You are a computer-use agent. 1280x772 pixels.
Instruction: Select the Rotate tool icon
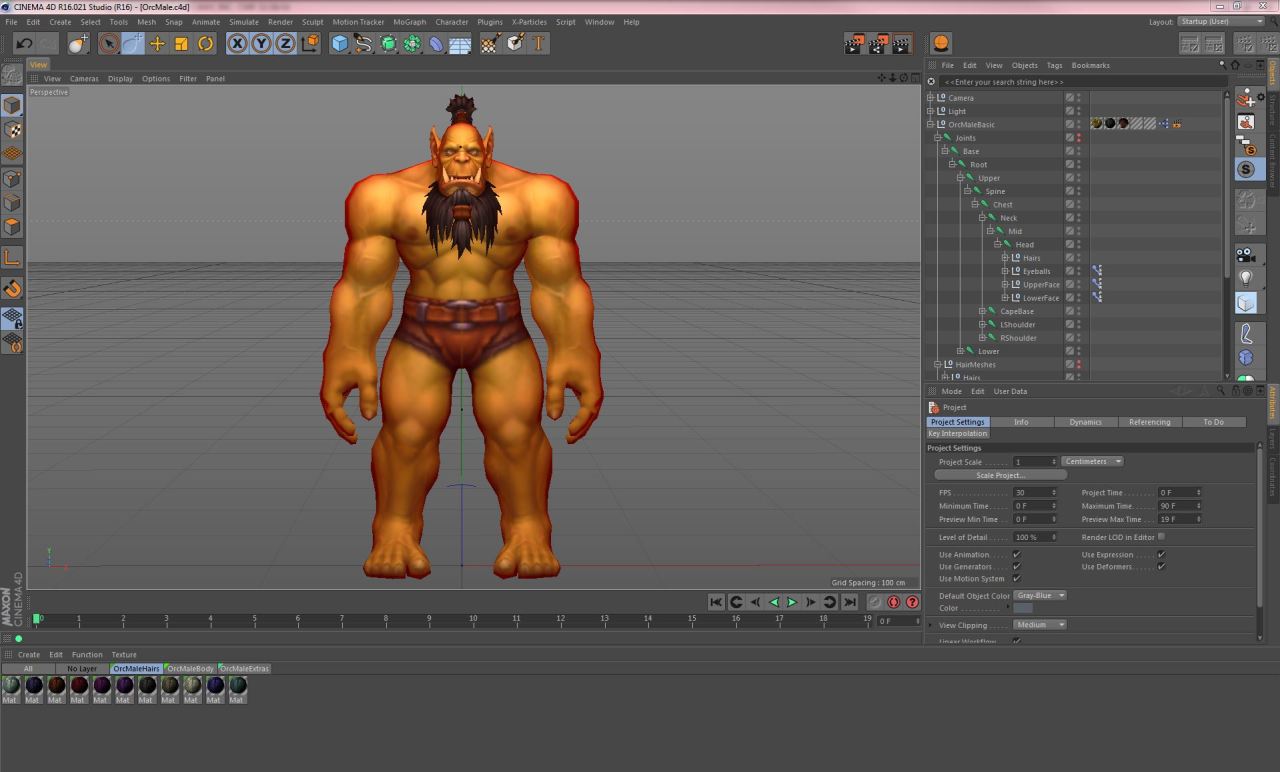205,43
